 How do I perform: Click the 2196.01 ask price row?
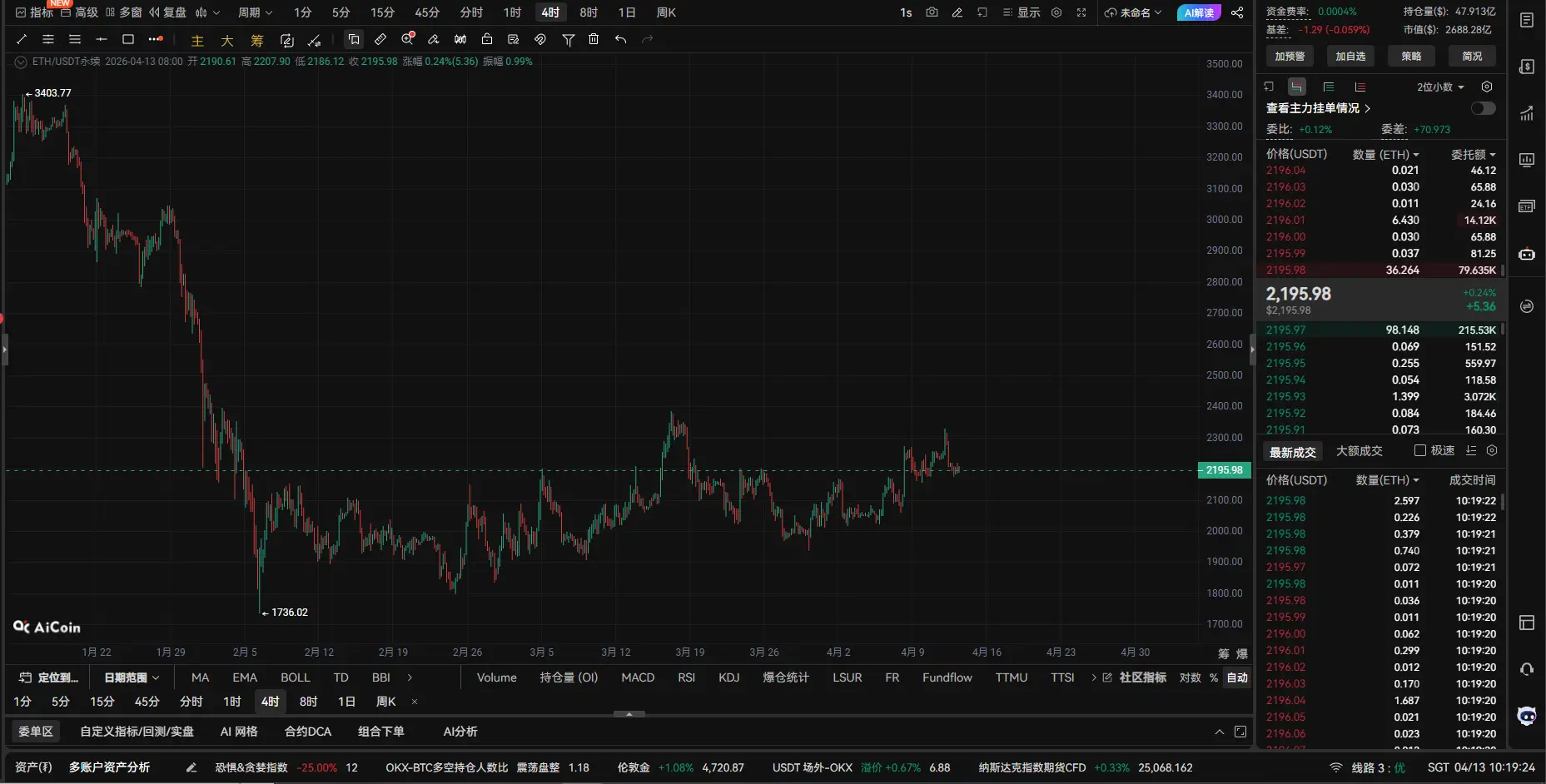[x=1381, y=221]
